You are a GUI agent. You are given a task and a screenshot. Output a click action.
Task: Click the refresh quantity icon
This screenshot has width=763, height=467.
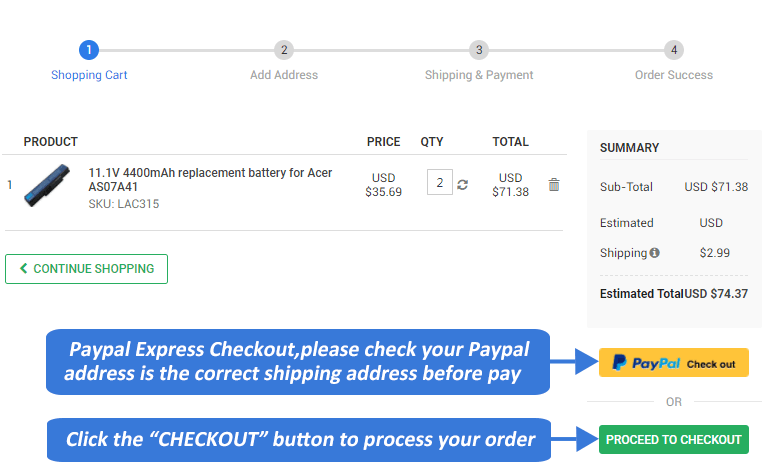(462, 184)
